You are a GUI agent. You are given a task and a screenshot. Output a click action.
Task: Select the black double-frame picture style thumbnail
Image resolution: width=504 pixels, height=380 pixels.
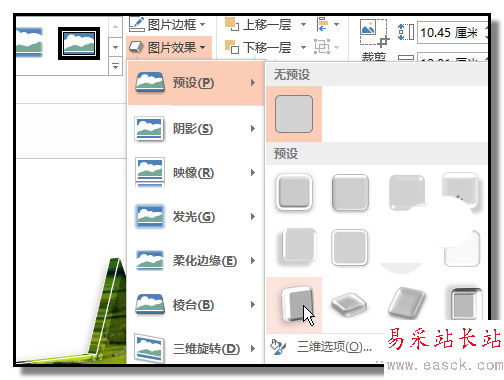(79, 44)
